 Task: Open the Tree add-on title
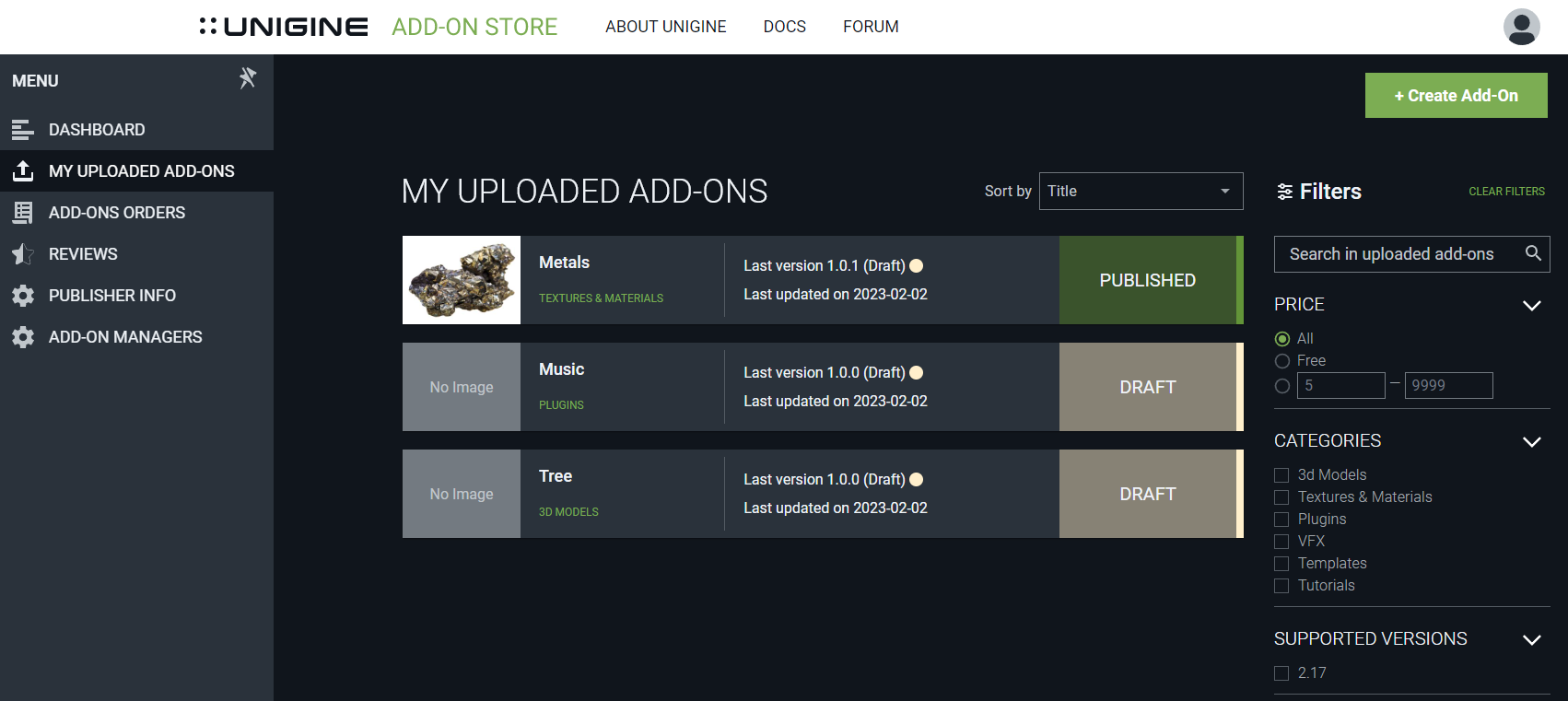tap(556, 476)
